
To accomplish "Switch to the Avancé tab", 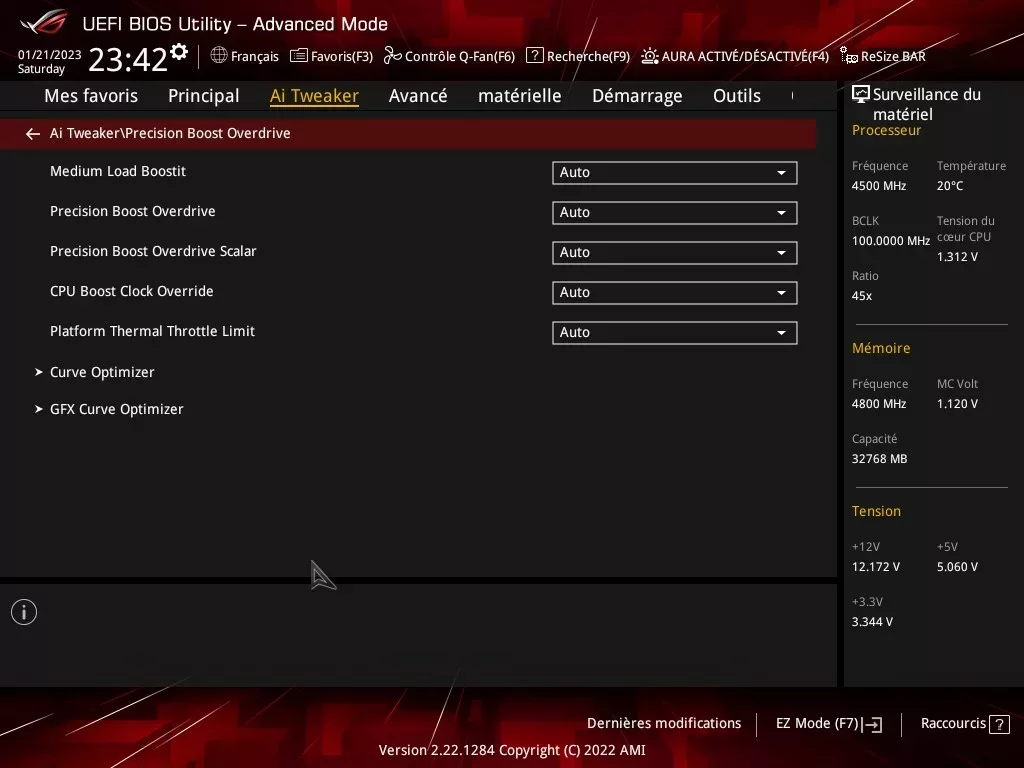I will 418,95.
